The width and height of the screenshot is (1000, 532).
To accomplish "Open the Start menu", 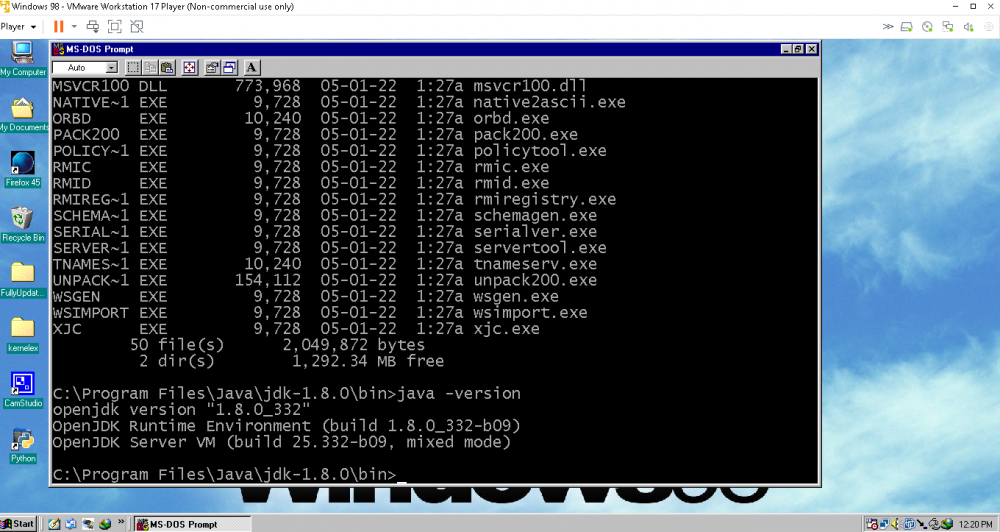I will coord(18,524).
